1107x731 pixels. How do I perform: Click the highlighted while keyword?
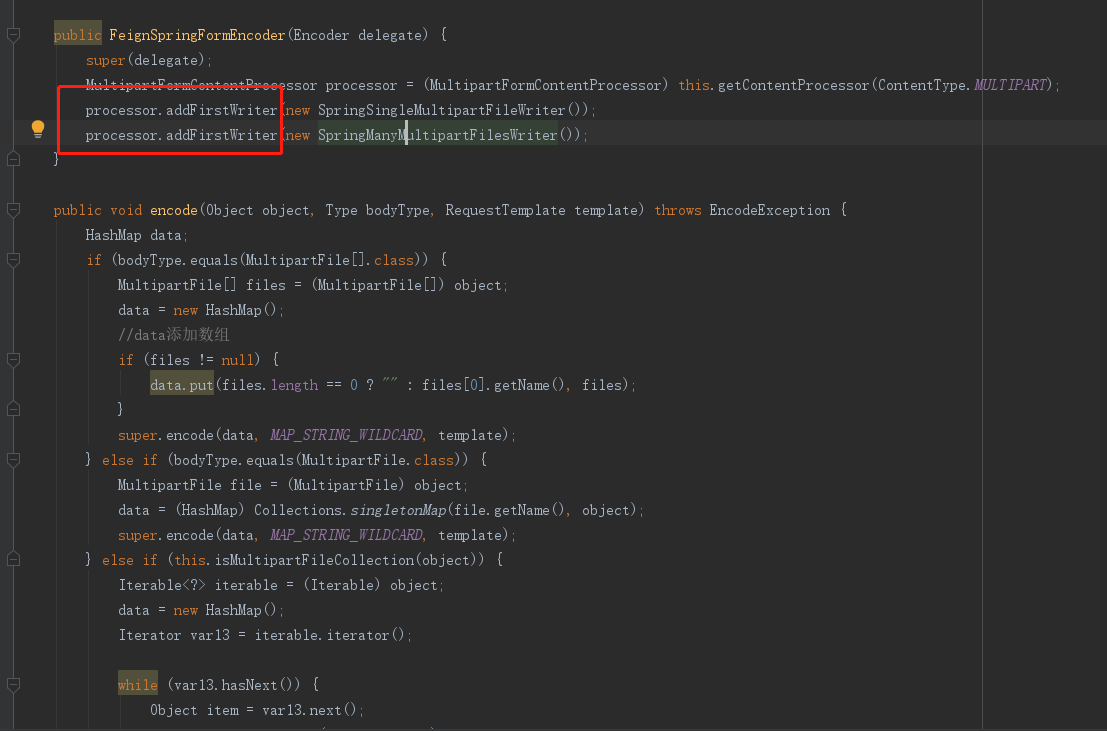(137, 684)
